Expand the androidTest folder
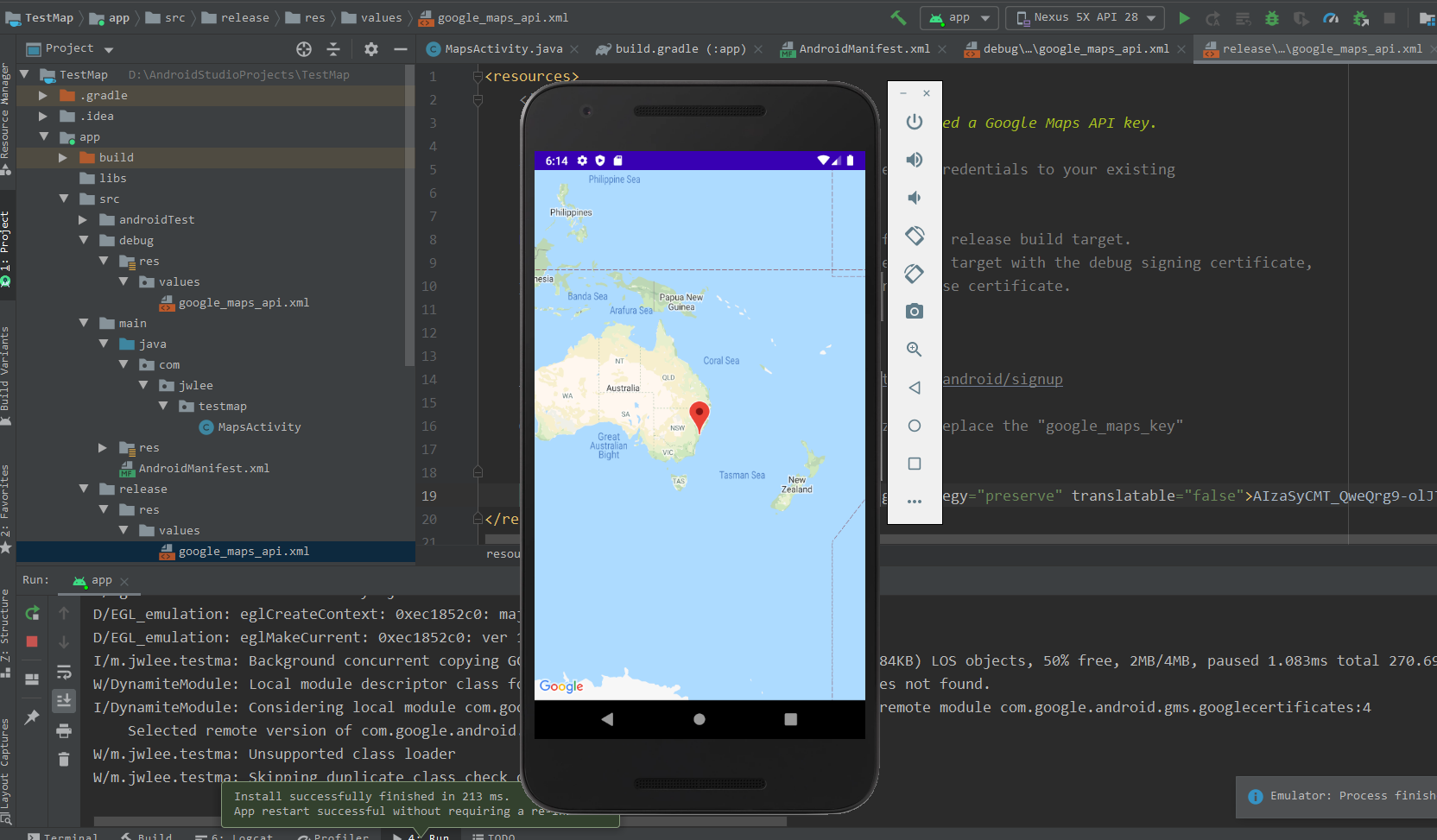The image size is (1437, 840). click(x=83, y=220)
